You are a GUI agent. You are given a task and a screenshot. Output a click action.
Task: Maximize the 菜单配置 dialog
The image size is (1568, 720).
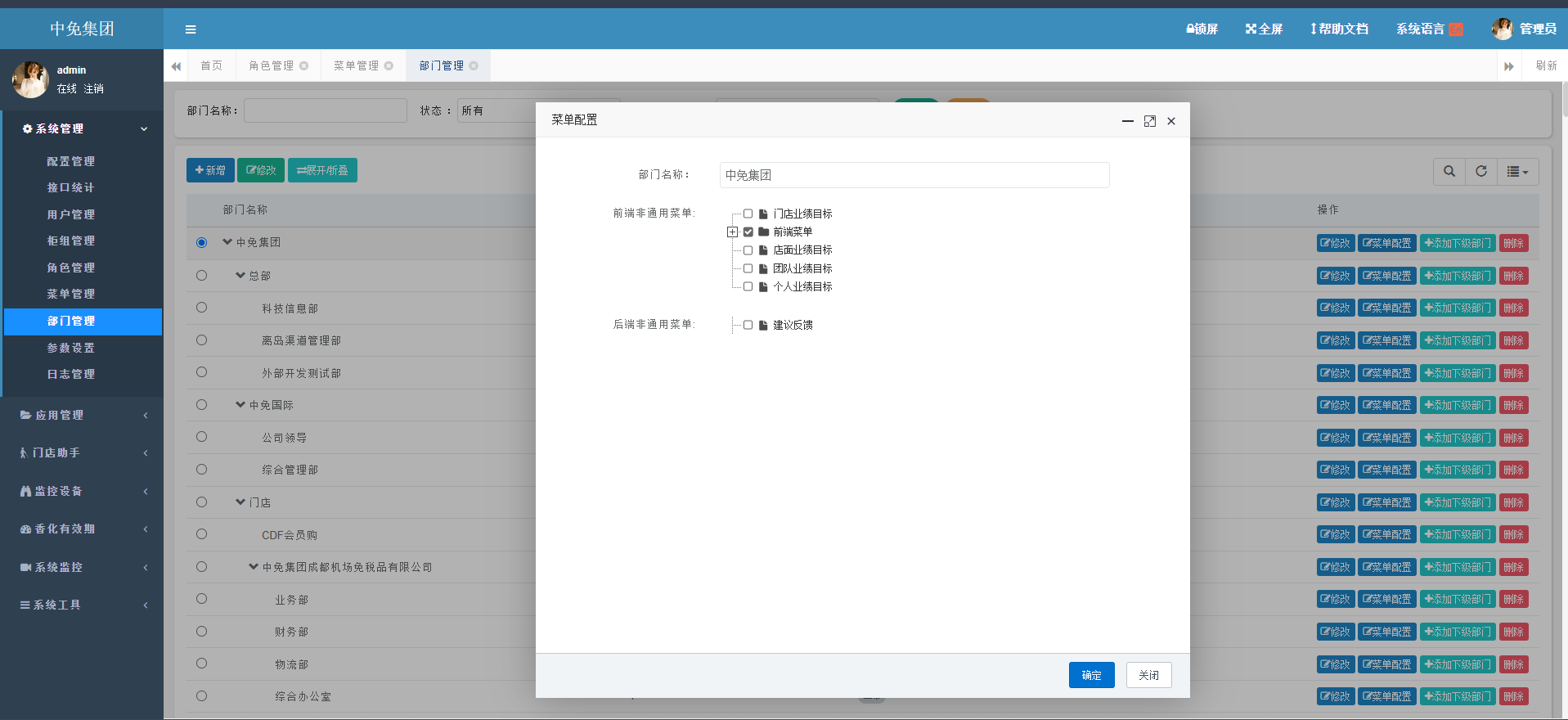[x=1149, y=121]
